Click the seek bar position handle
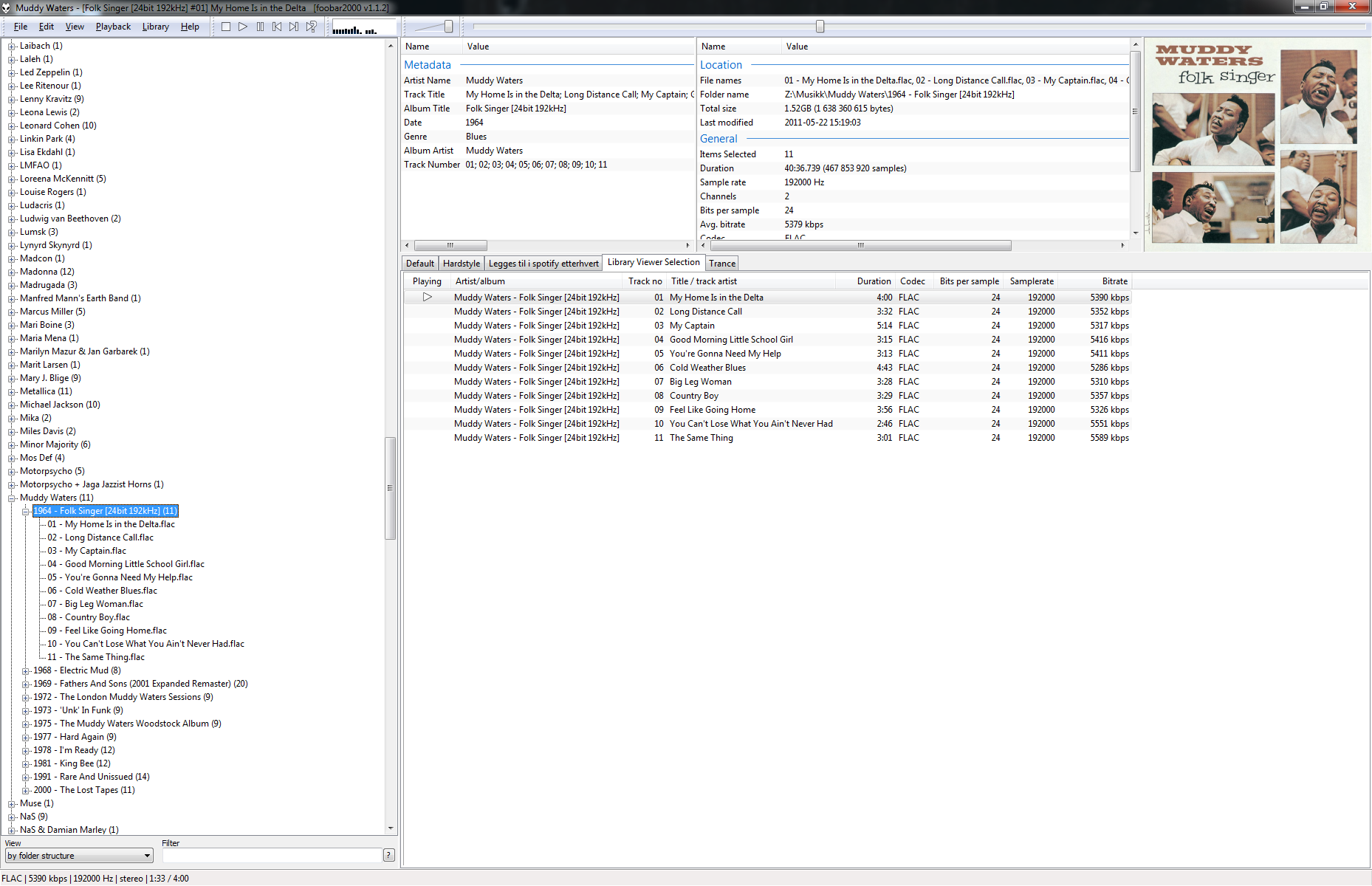 820,27
